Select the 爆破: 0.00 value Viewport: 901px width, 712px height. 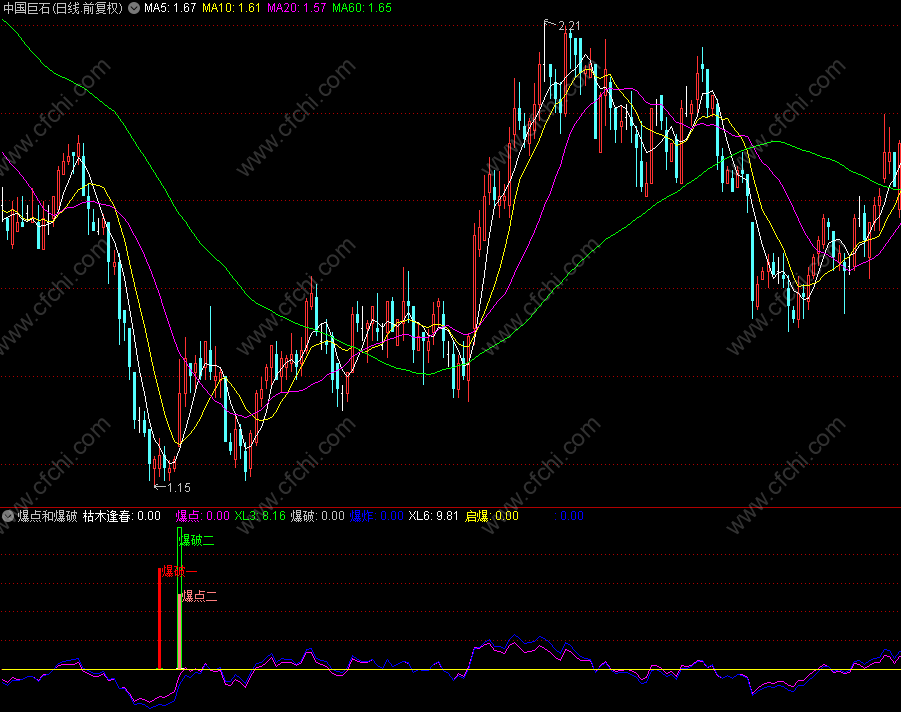pos(317,516)
